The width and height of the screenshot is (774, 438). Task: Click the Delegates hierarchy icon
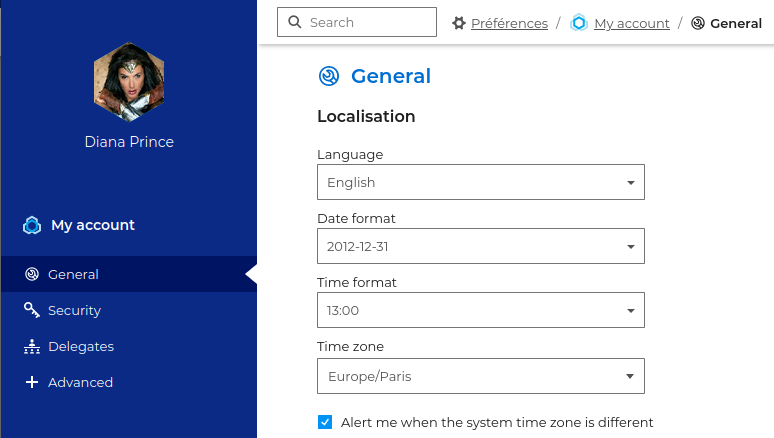(32, 347)
